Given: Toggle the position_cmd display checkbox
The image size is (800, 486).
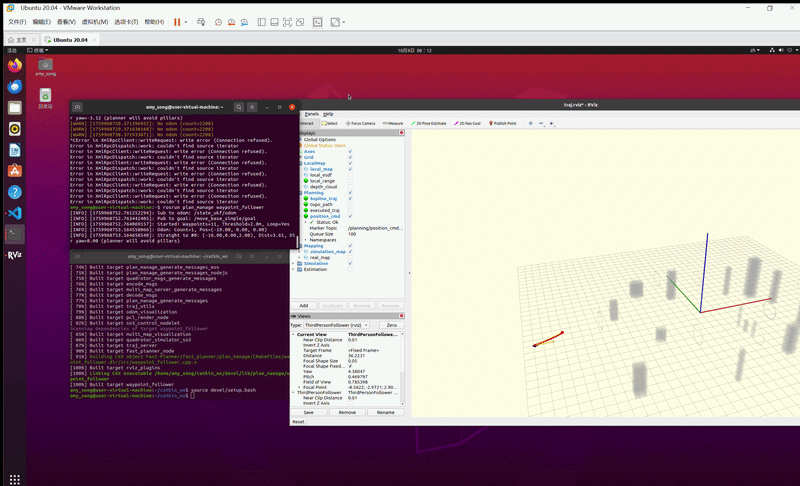Looking at the screenshot, I should tap(350, 216).
